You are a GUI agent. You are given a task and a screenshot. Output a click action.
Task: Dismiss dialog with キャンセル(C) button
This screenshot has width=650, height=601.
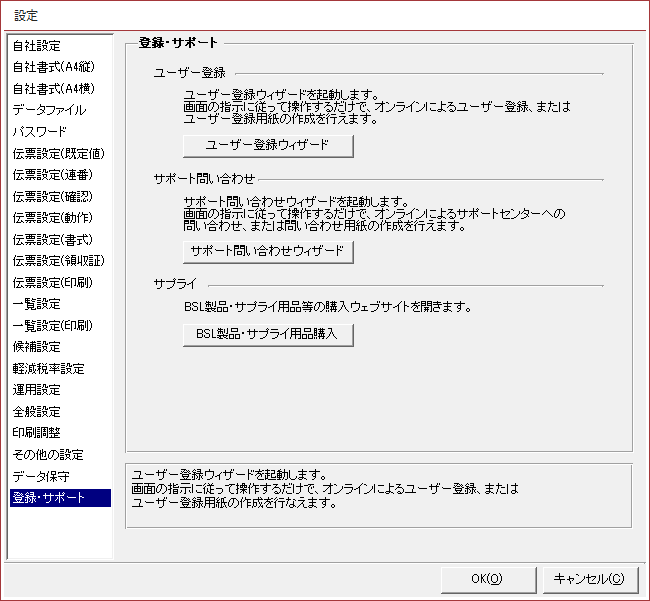(x=590, y=579)
